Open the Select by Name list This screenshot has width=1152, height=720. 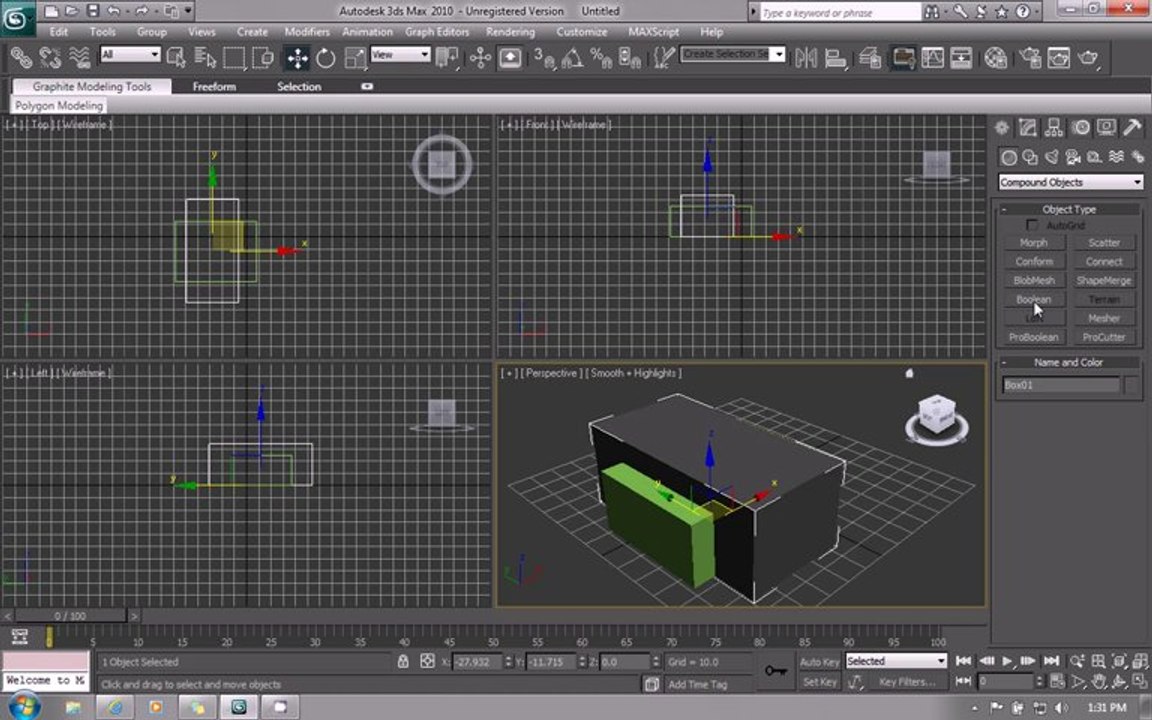click(x=205, y=57)
